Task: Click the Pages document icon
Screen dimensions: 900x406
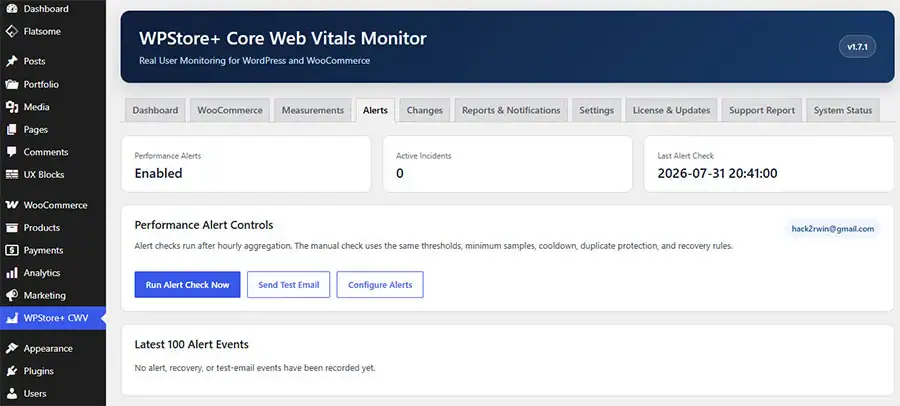Action: point(11,129)
